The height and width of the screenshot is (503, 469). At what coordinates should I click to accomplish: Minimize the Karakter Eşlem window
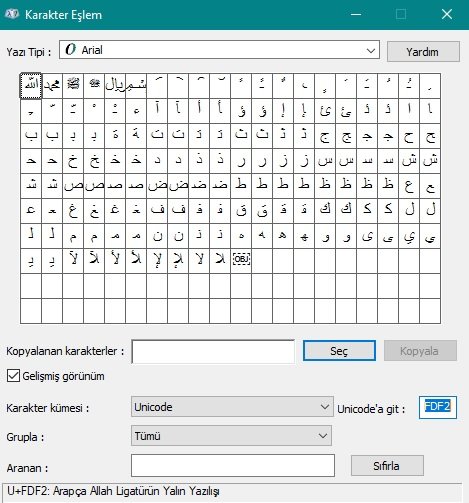click(356, 14)
